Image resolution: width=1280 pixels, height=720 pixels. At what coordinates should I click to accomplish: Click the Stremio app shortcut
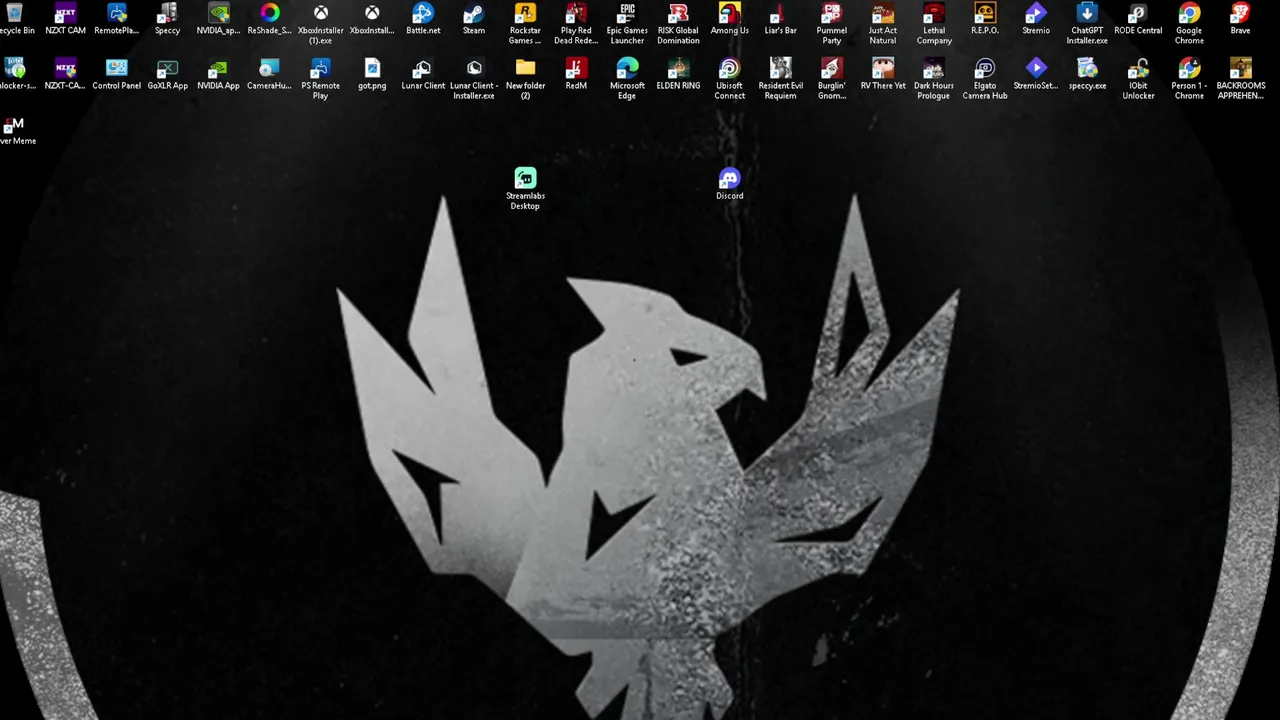click(1036, 13)
